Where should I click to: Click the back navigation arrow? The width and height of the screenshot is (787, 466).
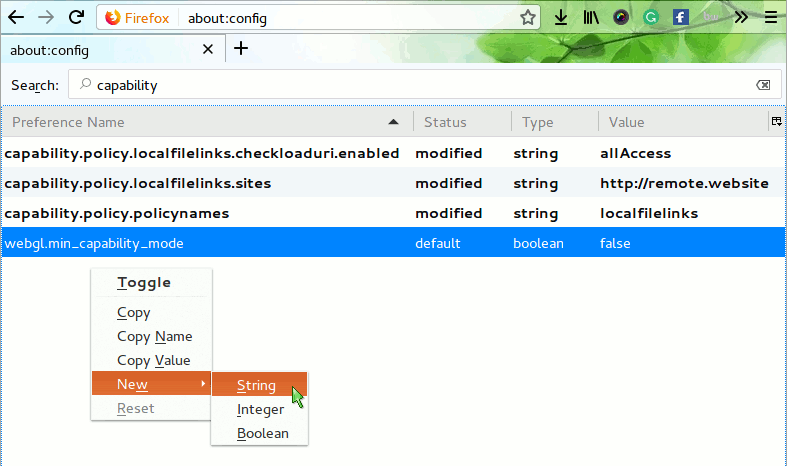coord(16,17)
